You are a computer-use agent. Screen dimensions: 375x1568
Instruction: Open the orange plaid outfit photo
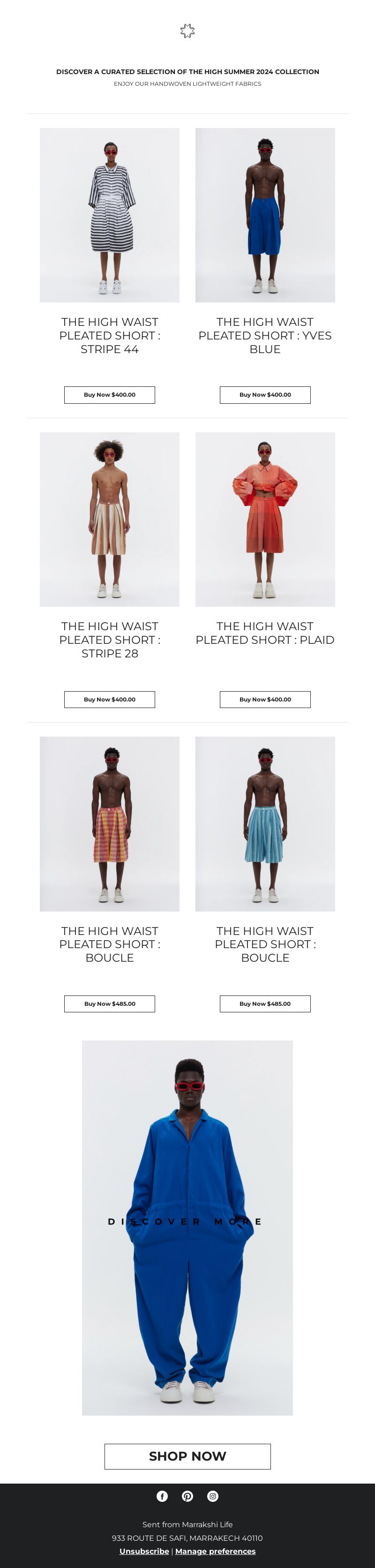pos(265,519)
